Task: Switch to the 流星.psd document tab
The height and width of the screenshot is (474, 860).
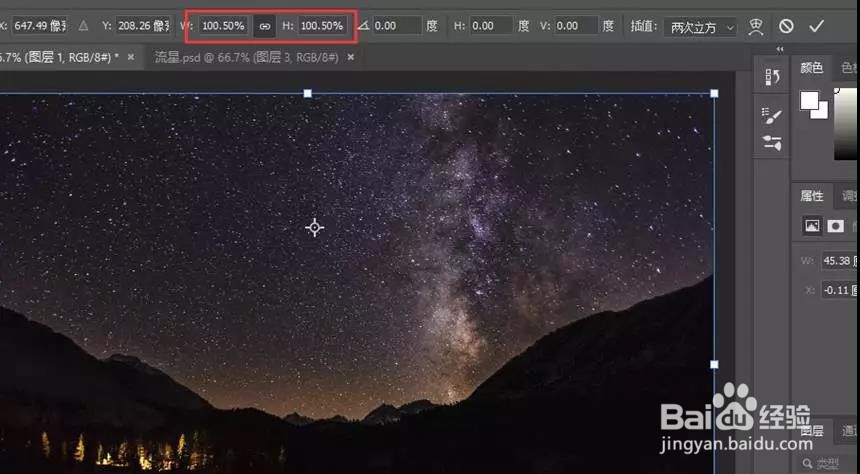Action: point(246,57)
